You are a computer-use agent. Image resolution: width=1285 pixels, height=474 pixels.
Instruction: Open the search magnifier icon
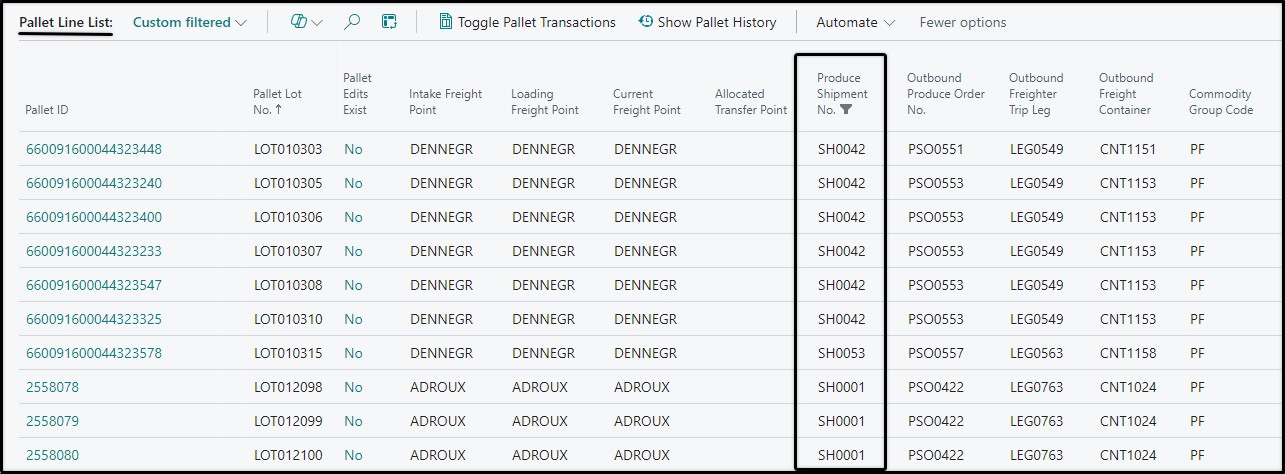(x=352, y=22)
